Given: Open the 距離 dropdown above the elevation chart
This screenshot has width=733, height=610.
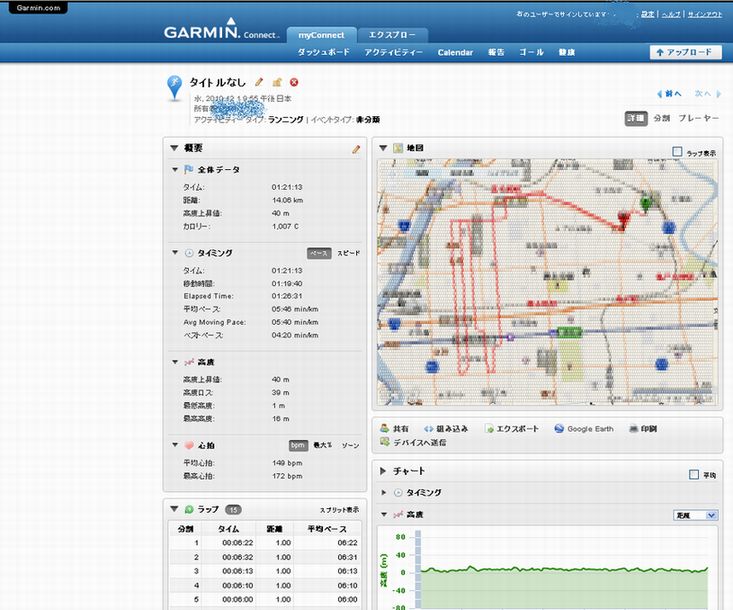Looking at the screenshot, I should coord(695,515).
